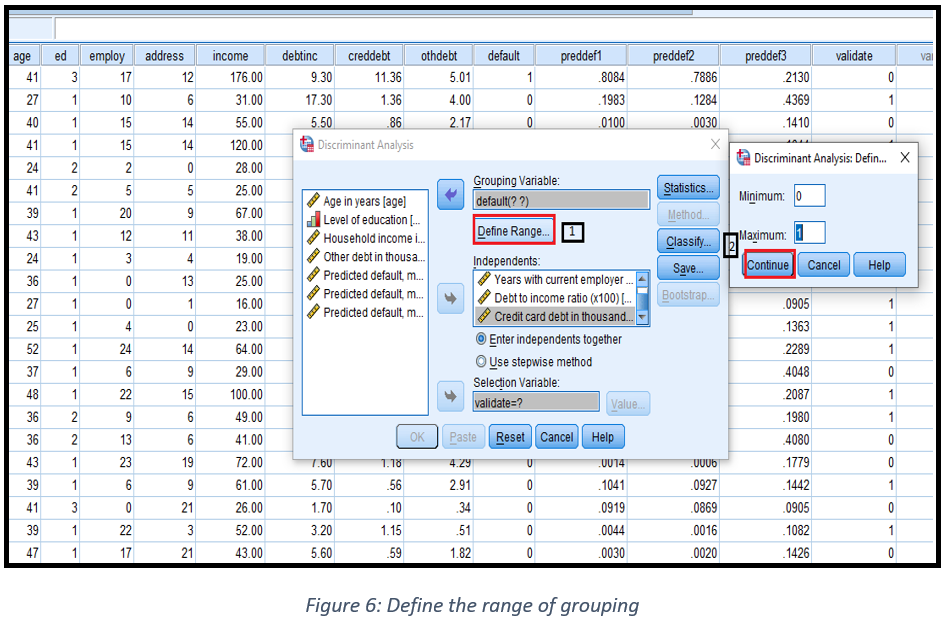The height and width of the screenshot is (619, 948).
Task: Select Use stepwise method option
Action: pyautogui.click(x=482, y=362)
